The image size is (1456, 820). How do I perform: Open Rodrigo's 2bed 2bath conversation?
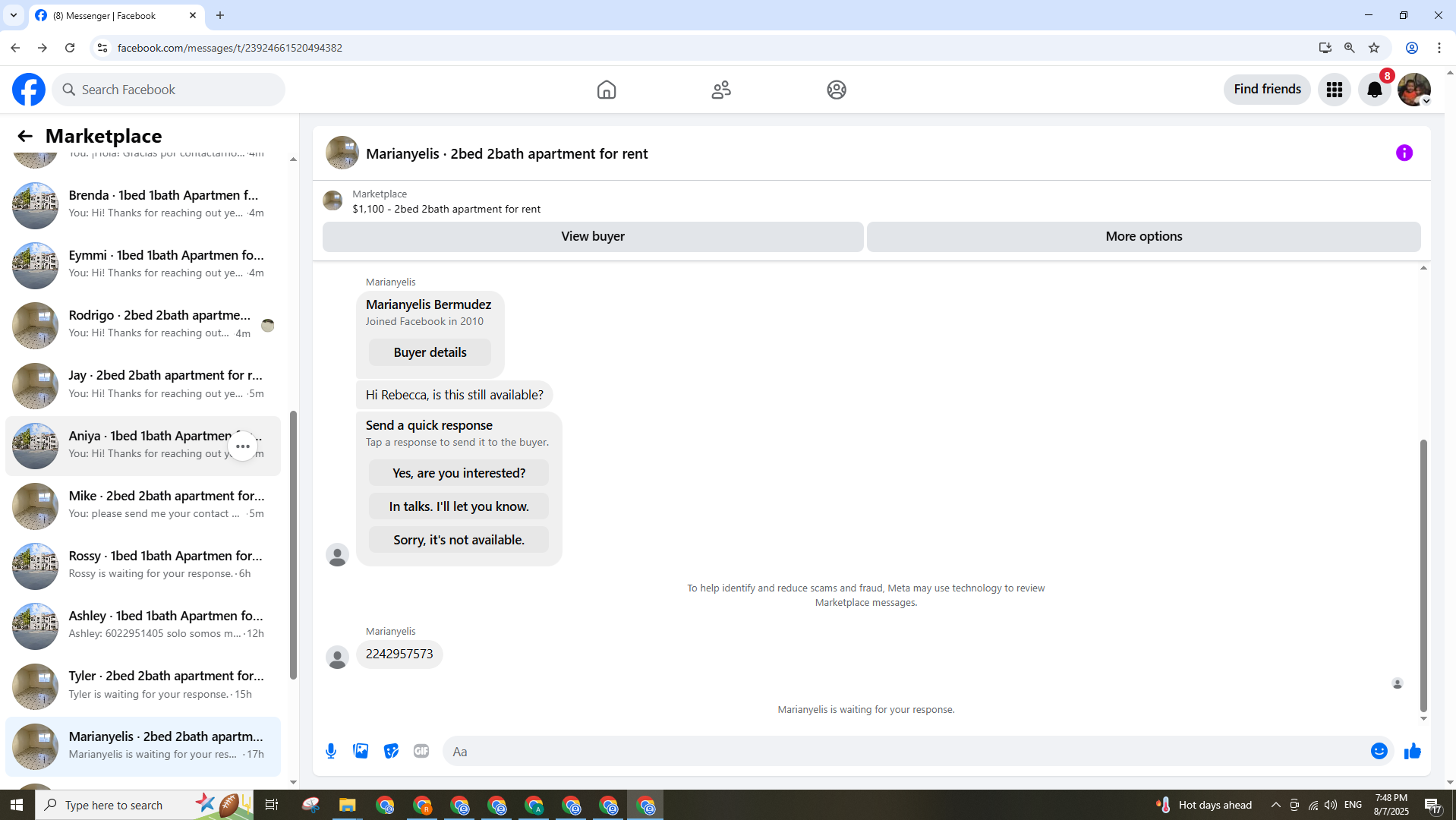143,325
